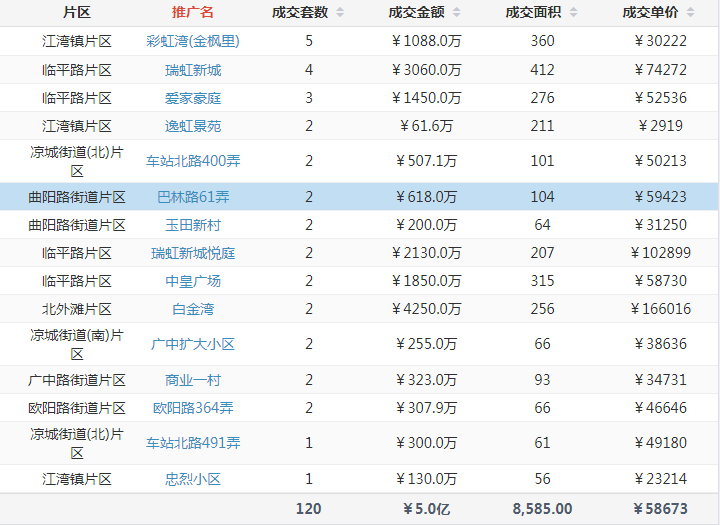Open 中皇广场 project link

click(x=193, y=281)
